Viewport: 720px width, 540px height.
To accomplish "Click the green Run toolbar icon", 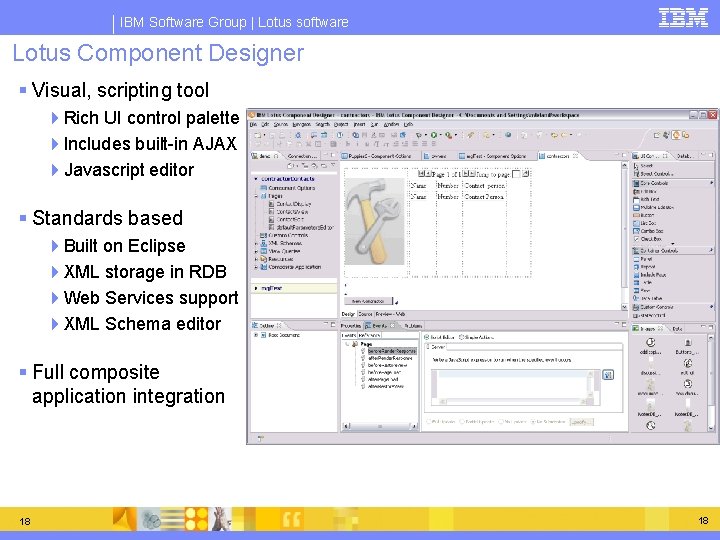I will 433,135.
